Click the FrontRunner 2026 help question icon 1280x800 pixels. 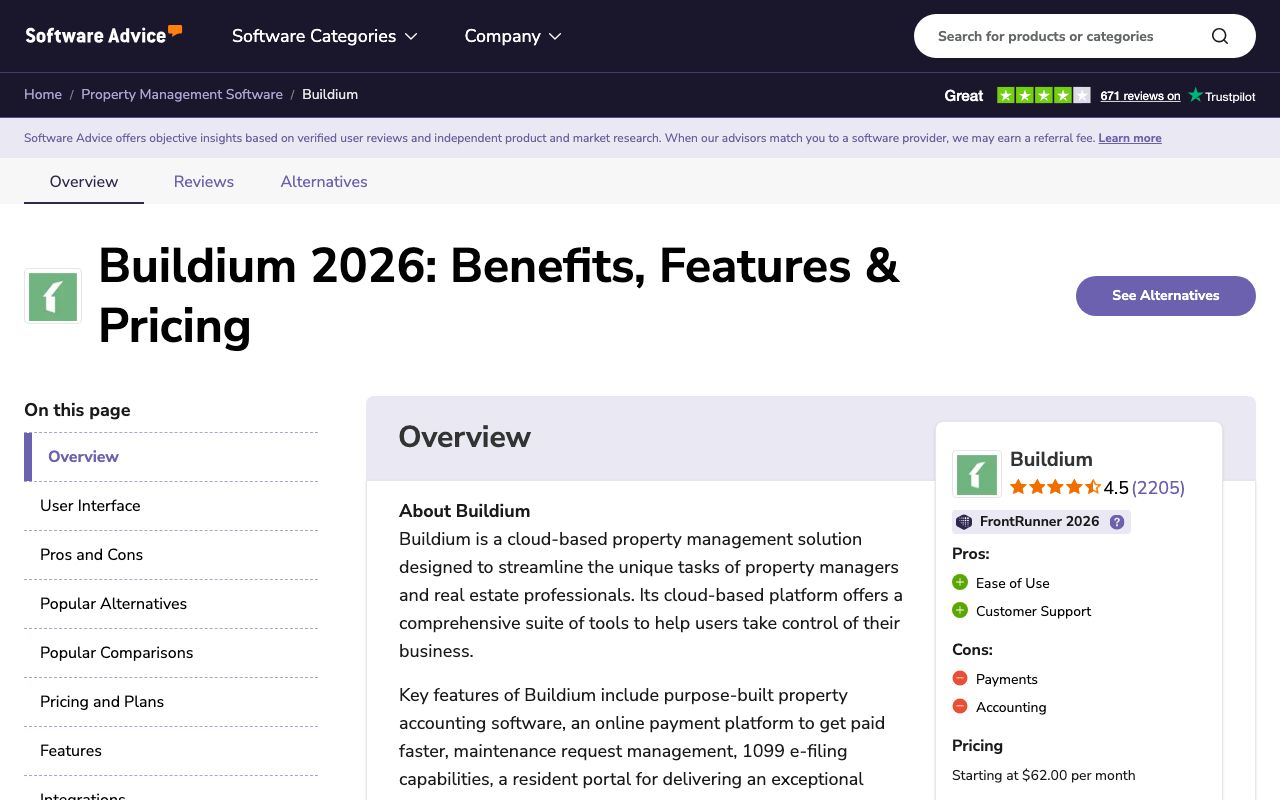point(1117,522)
